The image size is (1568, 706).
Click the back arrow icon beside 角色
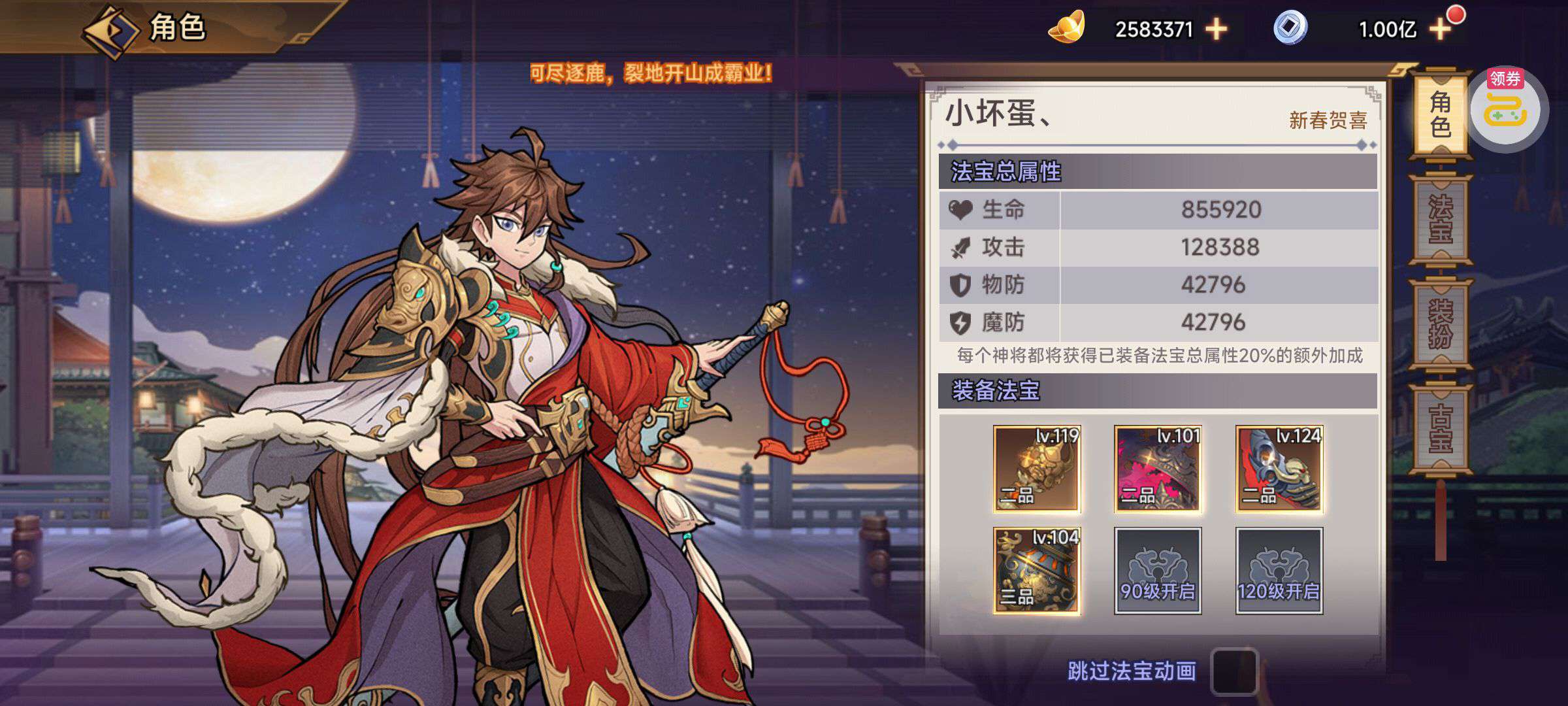pyautogui.click(x=110, y=31)
